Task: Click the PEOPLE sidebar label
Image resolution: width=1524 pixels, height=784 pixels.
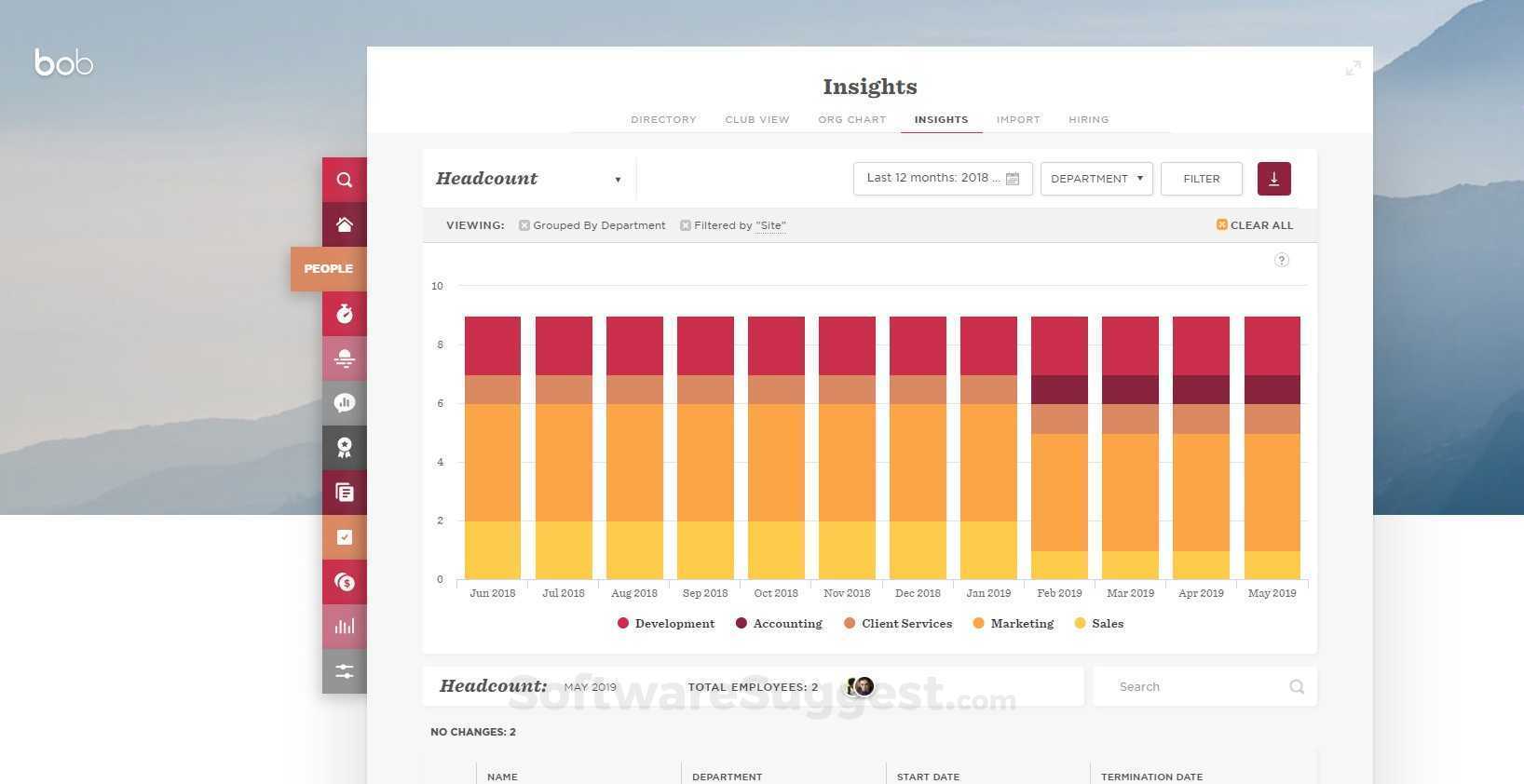Action: (329, 269)
